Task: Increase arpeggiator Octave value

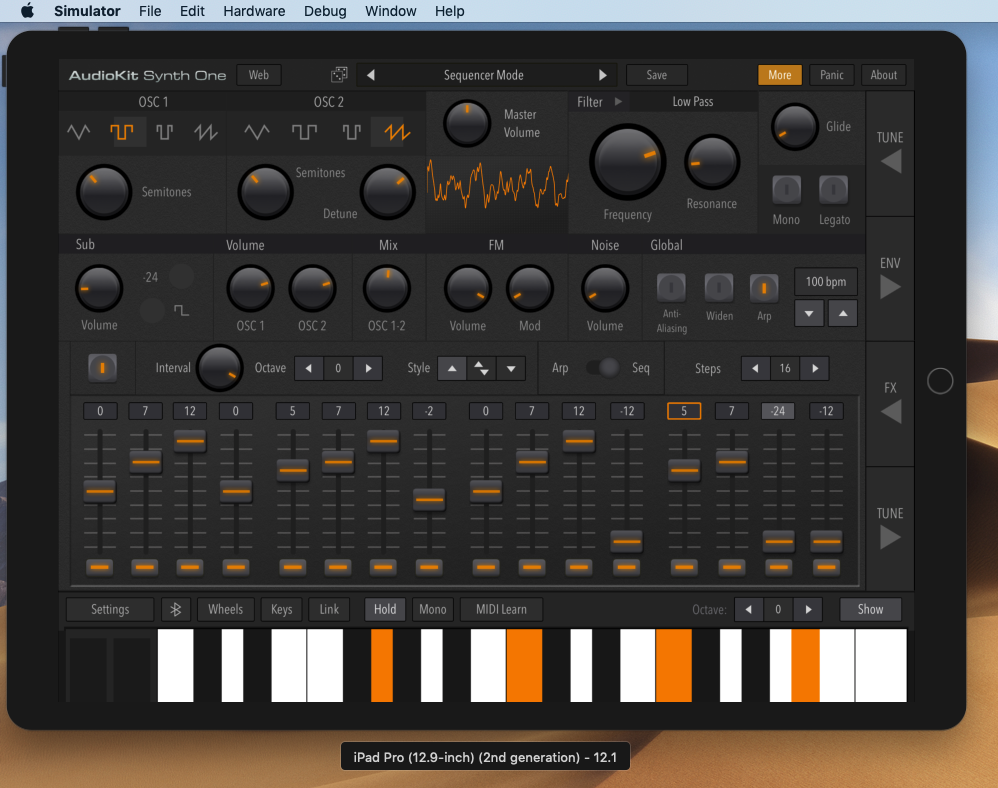Action: point(368,369)
